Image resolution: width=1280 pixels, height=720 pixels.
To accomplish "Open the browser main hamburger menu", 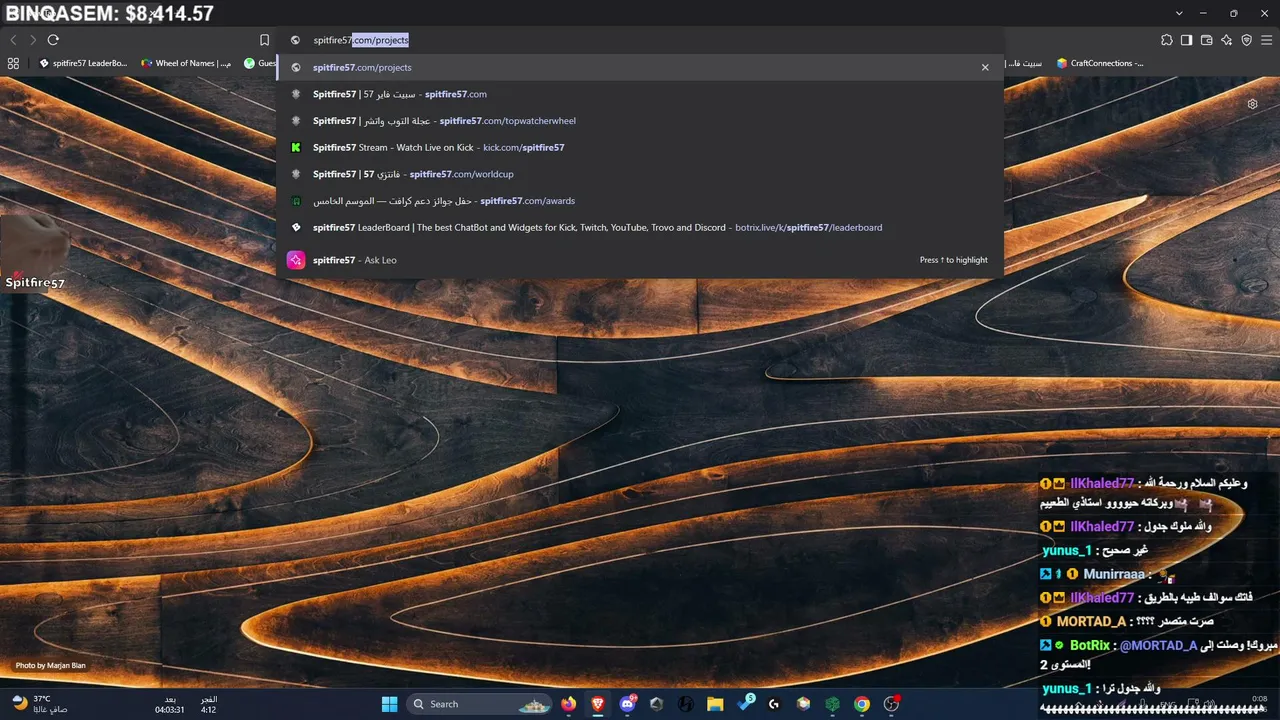I will coord(1266,40).
